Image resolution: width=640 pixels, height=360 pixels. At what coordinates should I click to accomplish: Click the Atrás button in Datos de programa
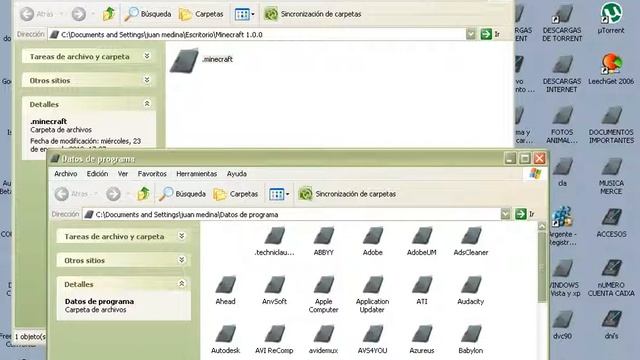point(72,194)
